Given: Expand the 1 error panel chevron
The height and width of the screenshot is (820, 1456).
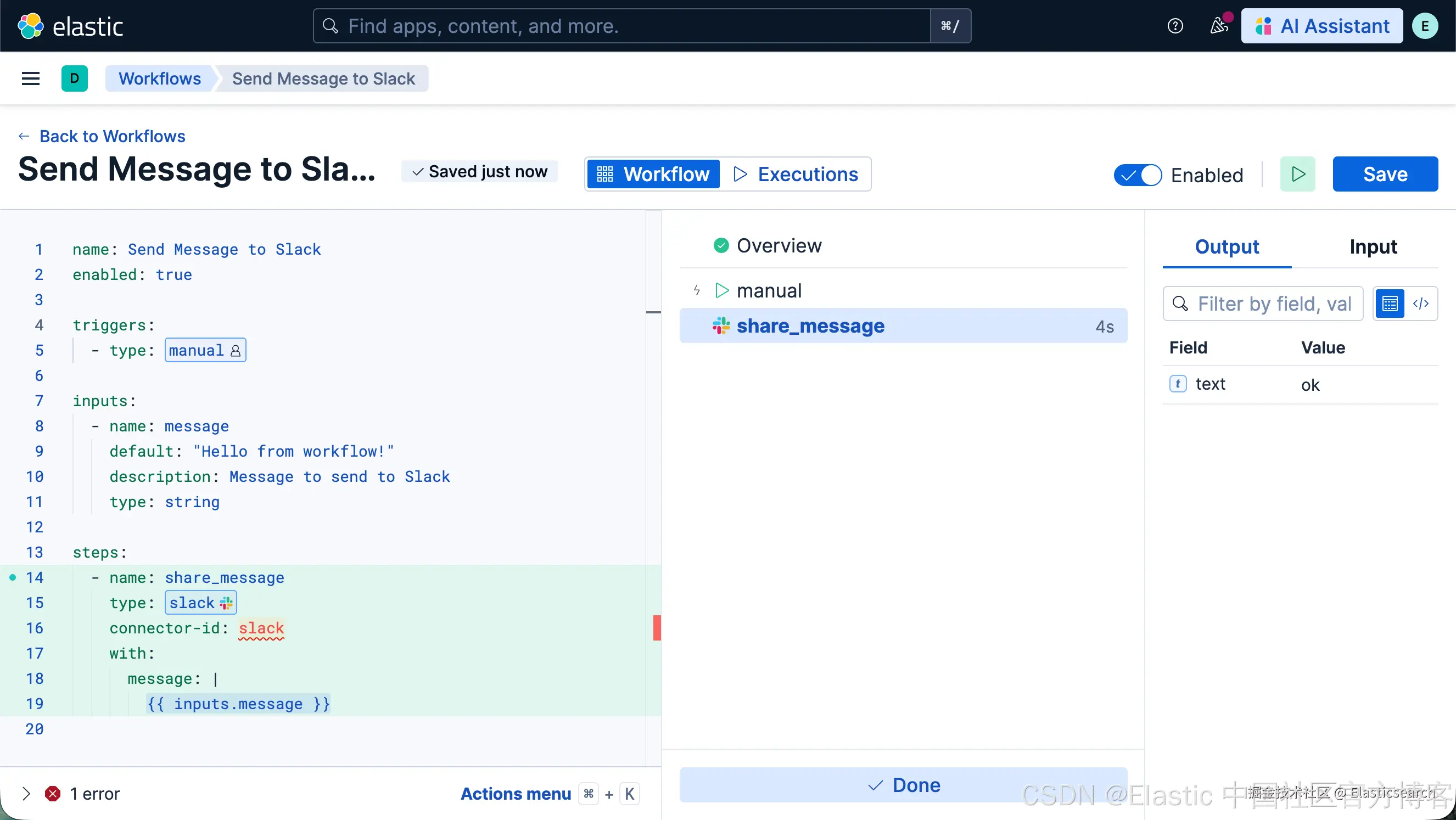Looking at the screenshot, I should [x=26, y=794].
